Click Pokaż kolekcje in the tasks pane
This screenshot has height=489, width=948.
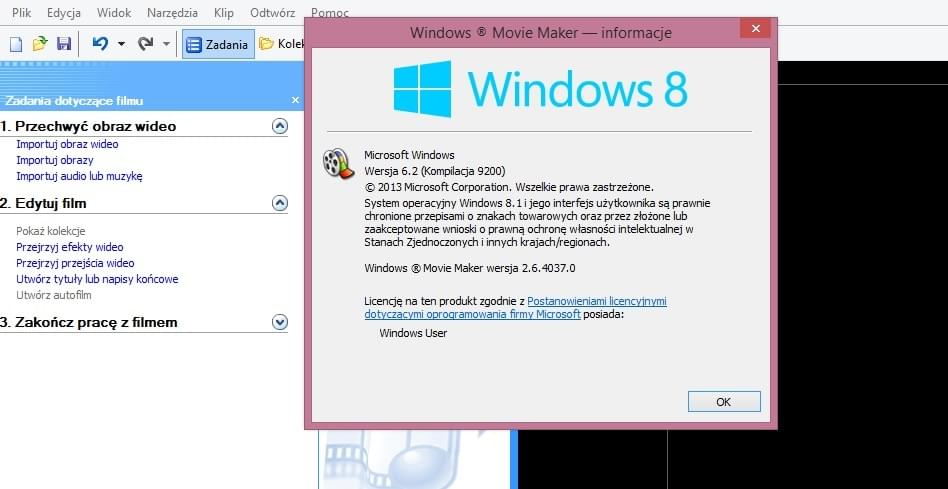tap(51, 231)
